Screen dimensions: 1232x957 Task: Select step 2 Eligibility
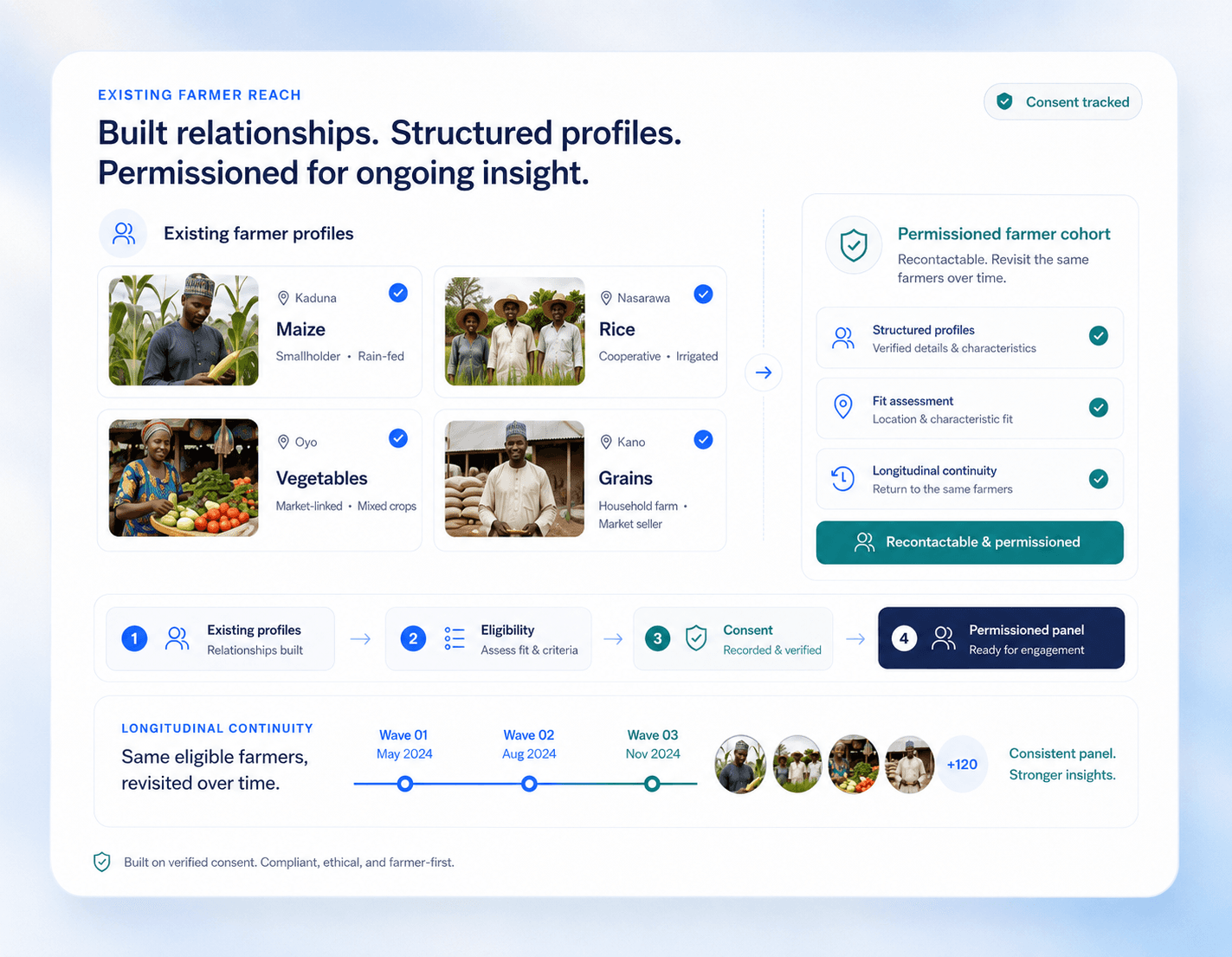click(x=488, y=639)
